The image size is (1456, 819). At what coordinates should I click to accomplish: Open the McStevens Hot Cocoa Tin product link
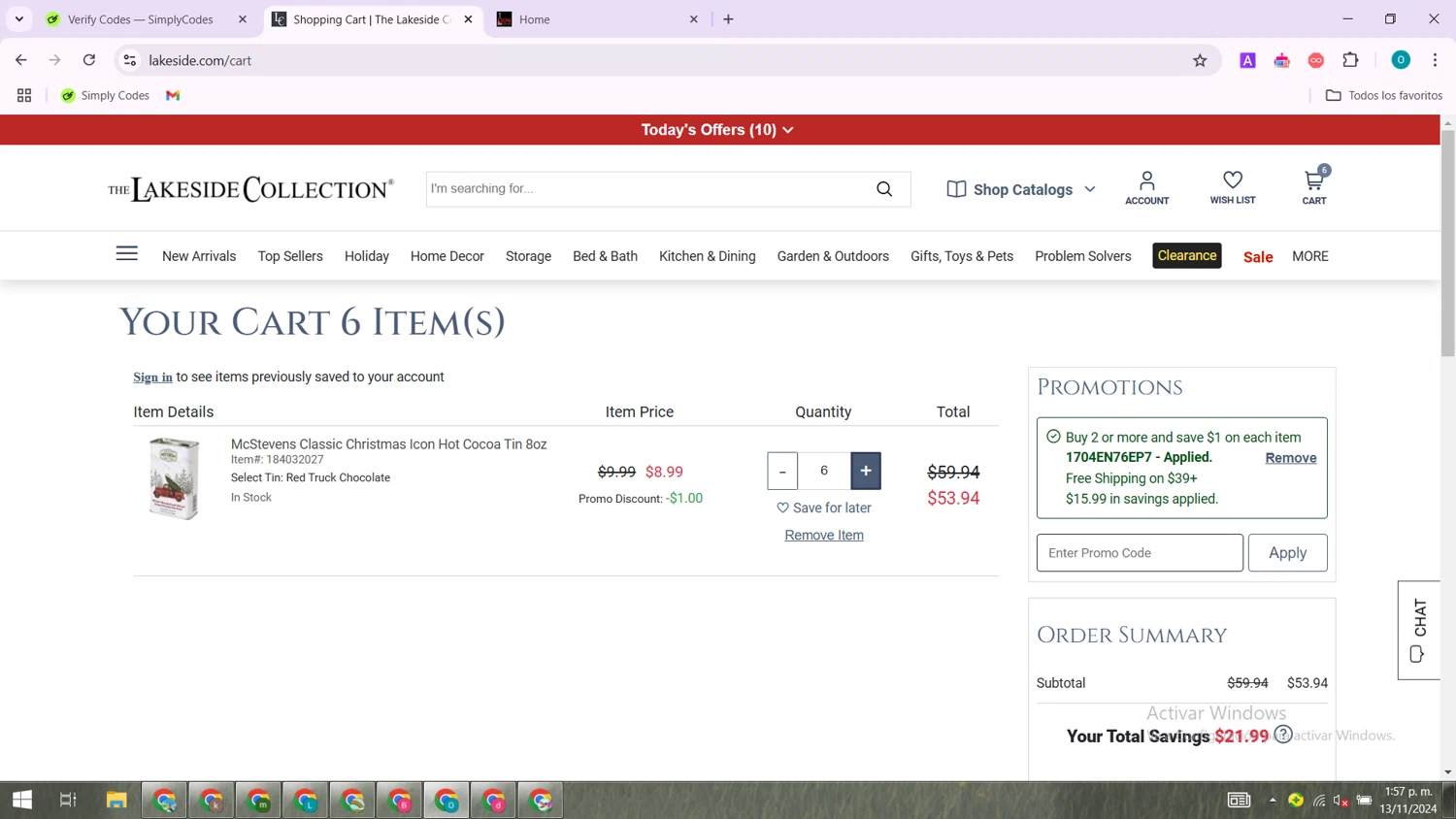click(x=388, y=444)
